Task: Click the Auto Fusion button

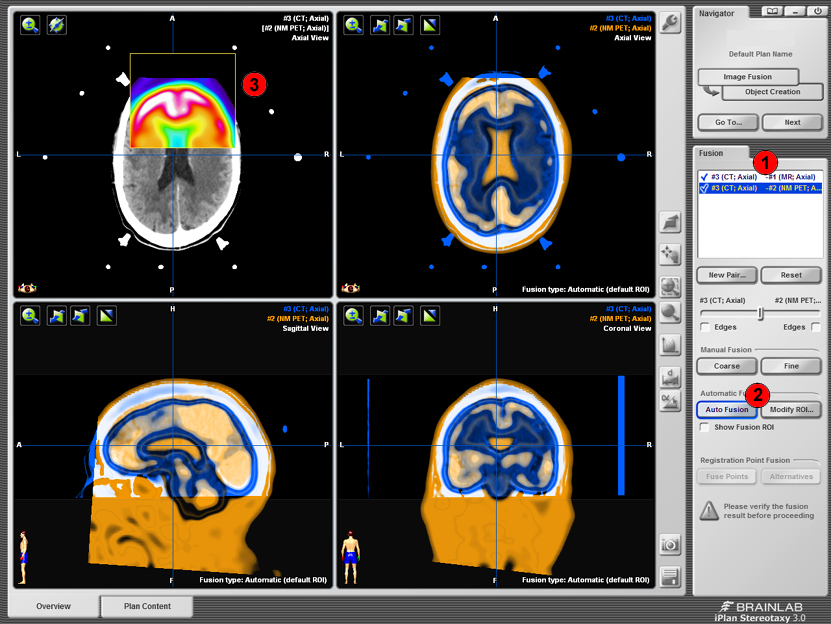Action: pos(726,409)
